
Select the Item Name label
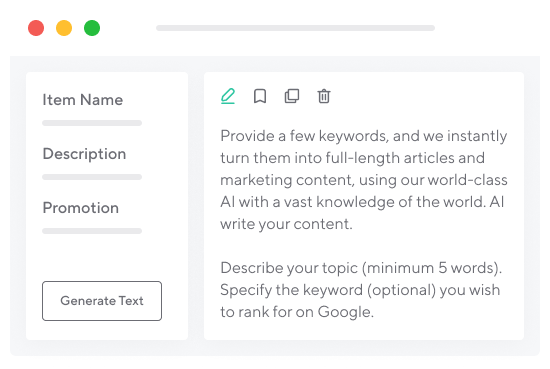83,100
